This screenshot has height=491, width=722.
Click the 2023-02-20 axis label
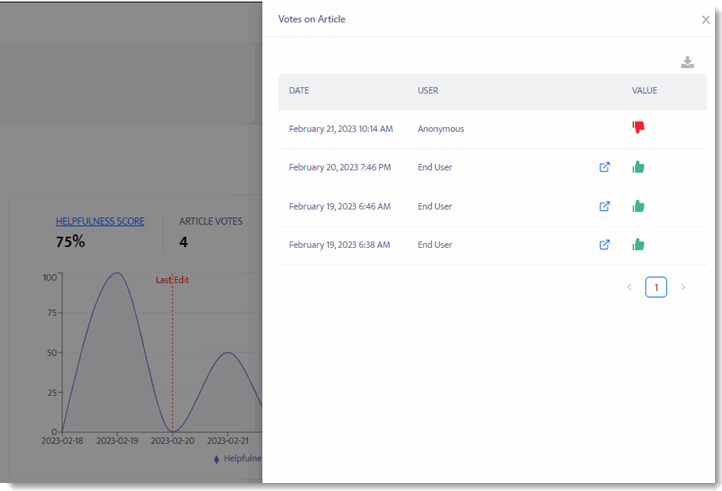[173, 441]
